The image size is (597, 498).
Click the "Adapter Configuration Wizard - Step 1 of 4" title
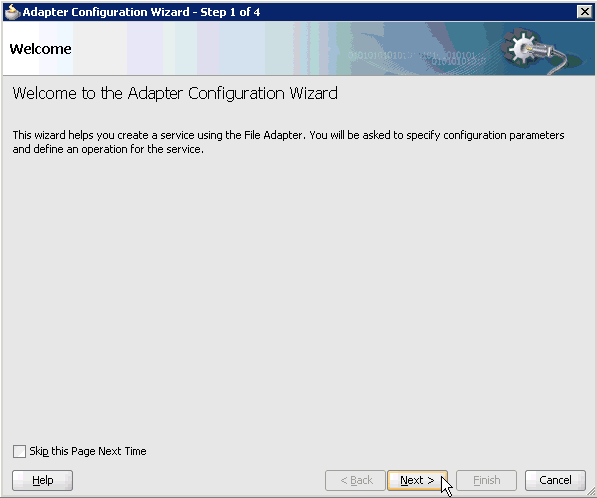tap(141, 12)
